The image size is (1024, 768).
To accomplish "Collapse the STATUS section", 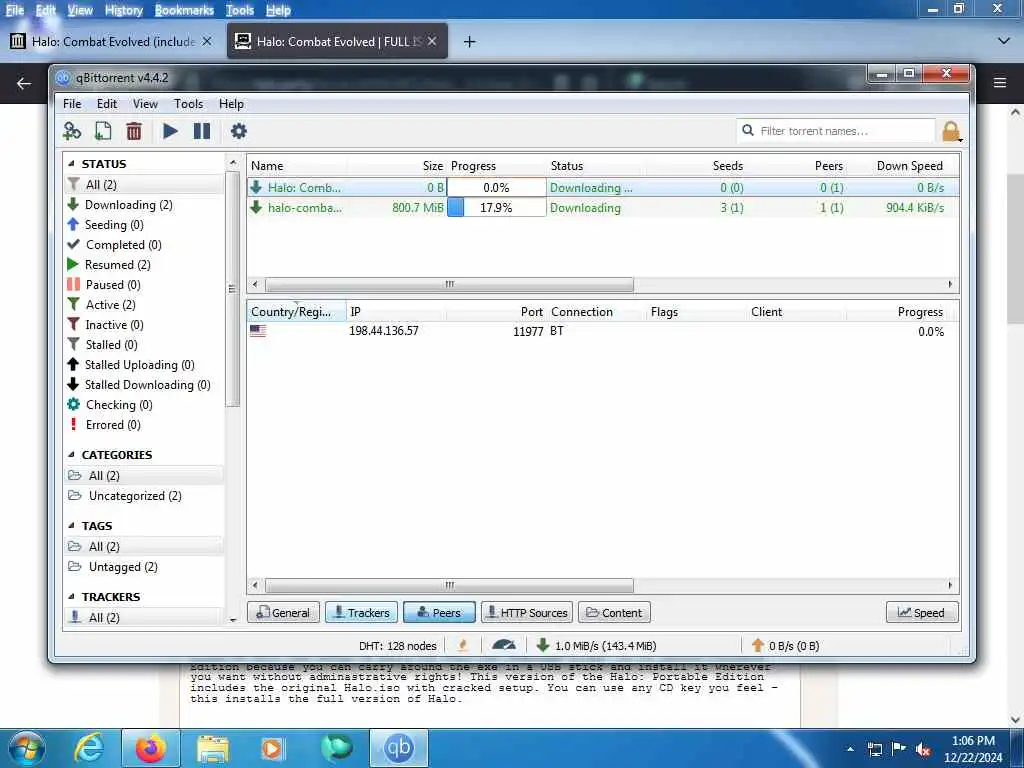I will [71, 164].
